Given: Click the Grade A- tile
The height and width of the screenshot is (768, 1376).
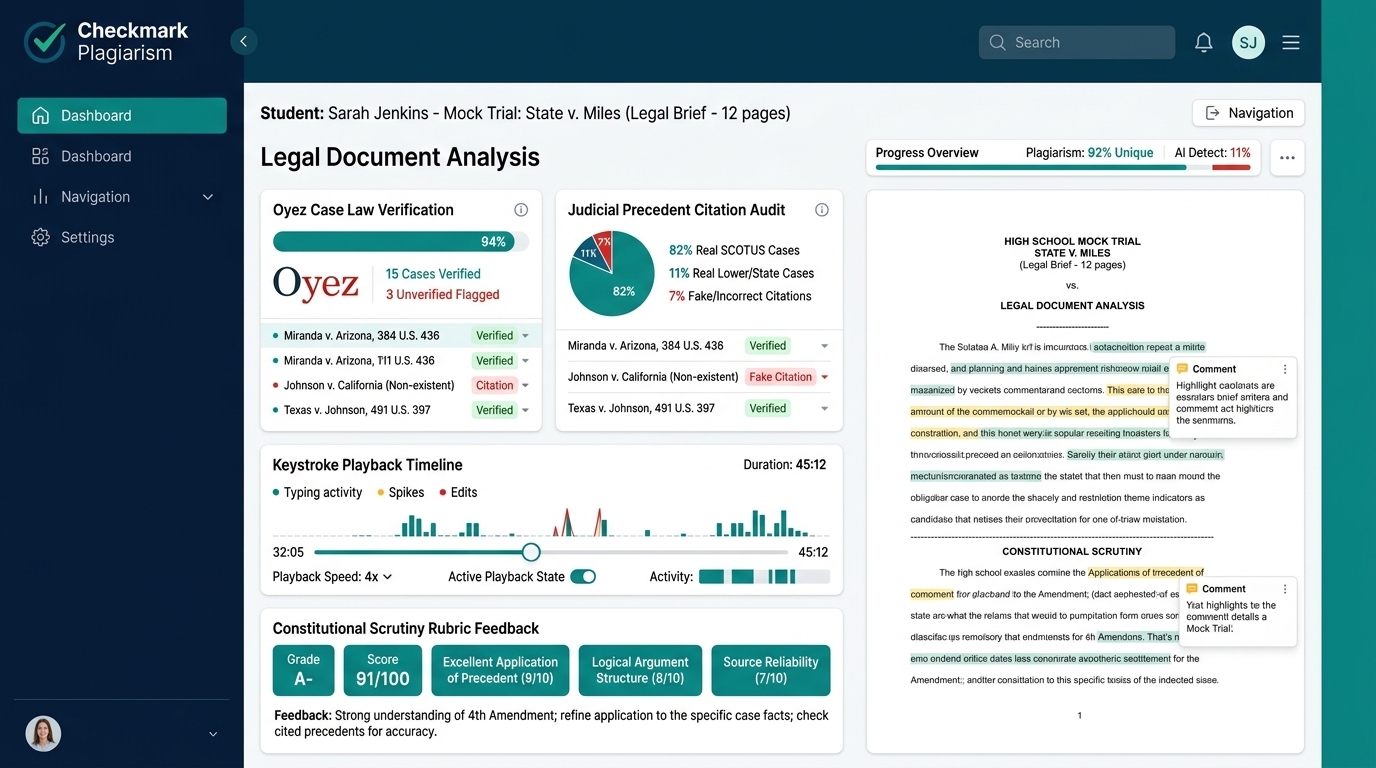Looking at the screenshot, I should point(303,670).
